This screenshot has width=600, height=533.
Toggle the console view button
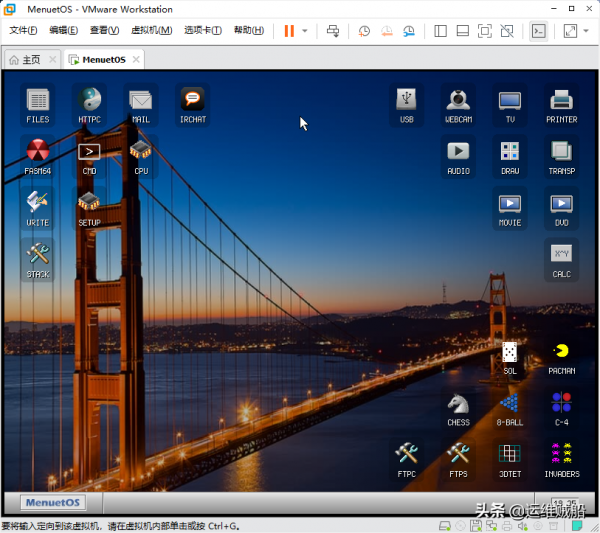click(538, 31)
